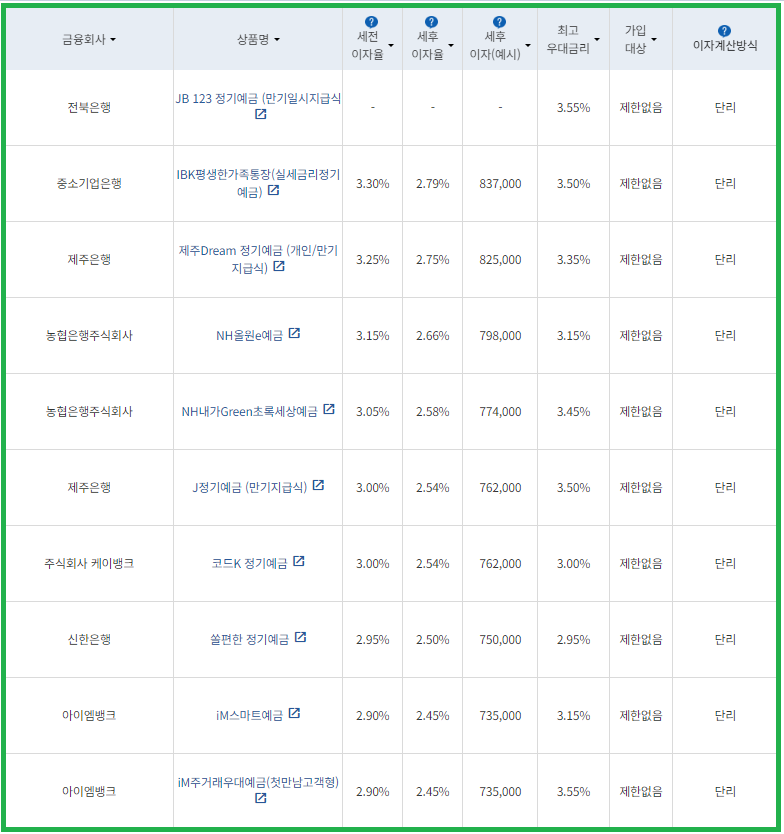This screenshot has width=784, height=834.
Task: Open help icon above 이자계산방식
Action: pos(724,31)
